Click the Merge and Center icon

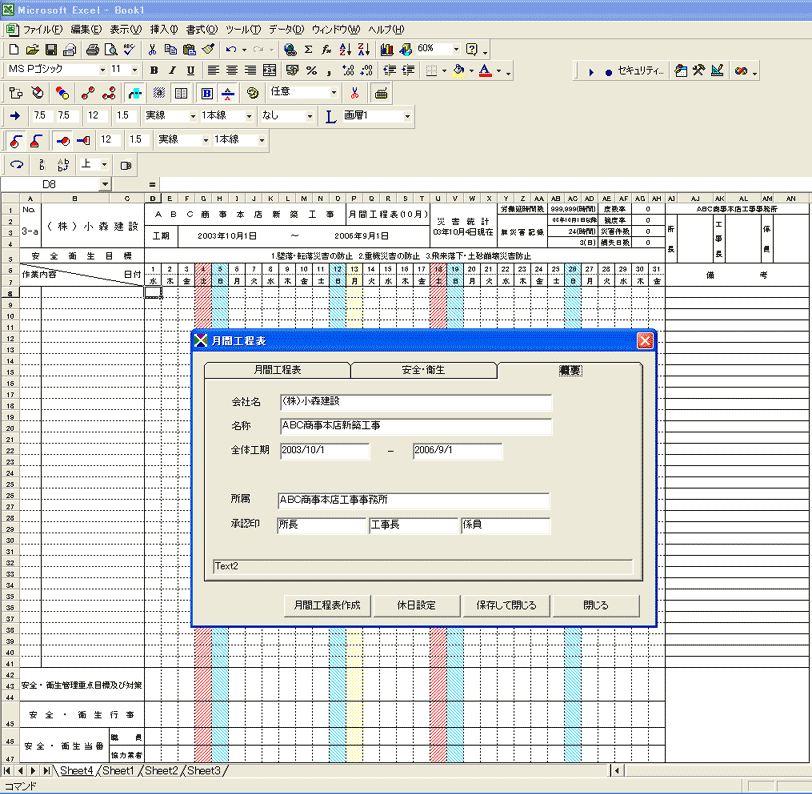(269, 70)
